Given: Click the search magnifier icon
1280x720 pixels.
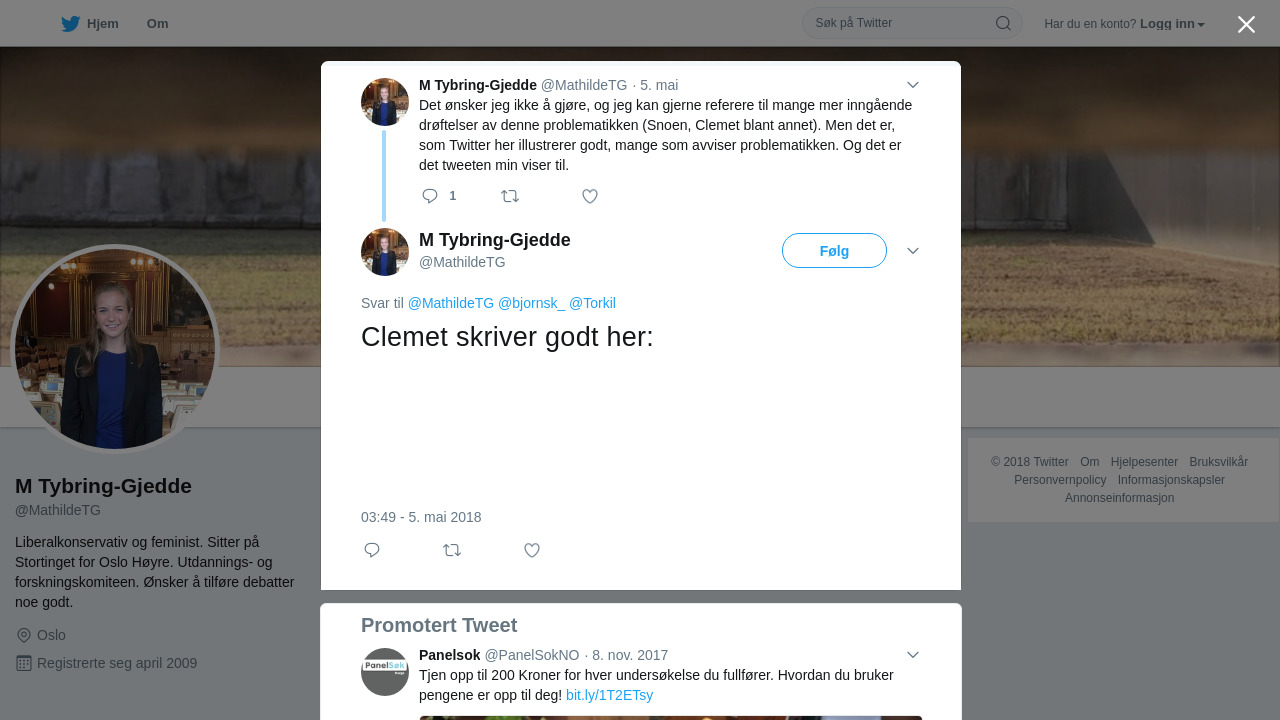Looking at the screenshot, I should pos(1003,23).
